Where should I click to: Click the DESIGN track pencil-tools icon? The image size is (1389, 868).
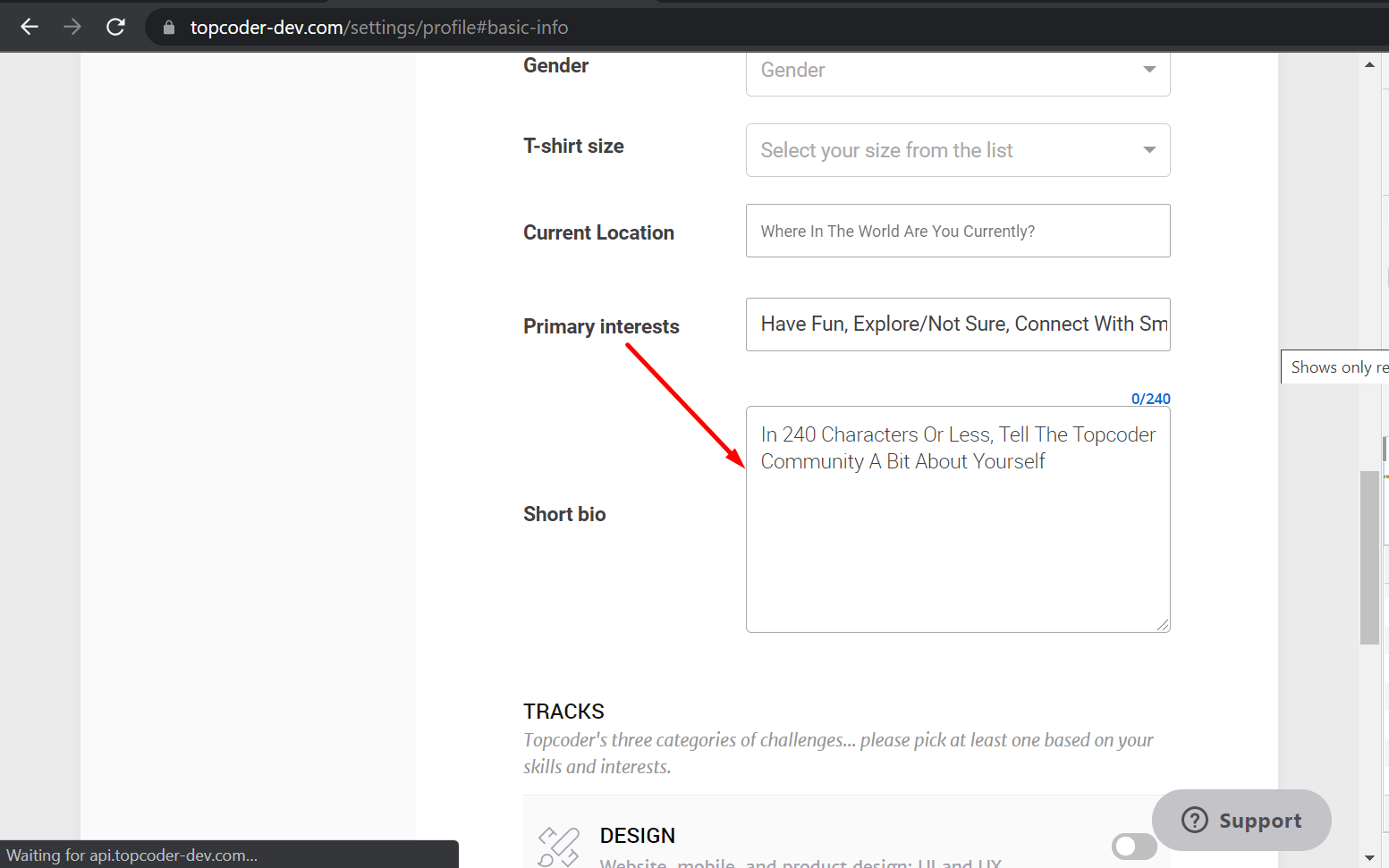click(557, 843)
